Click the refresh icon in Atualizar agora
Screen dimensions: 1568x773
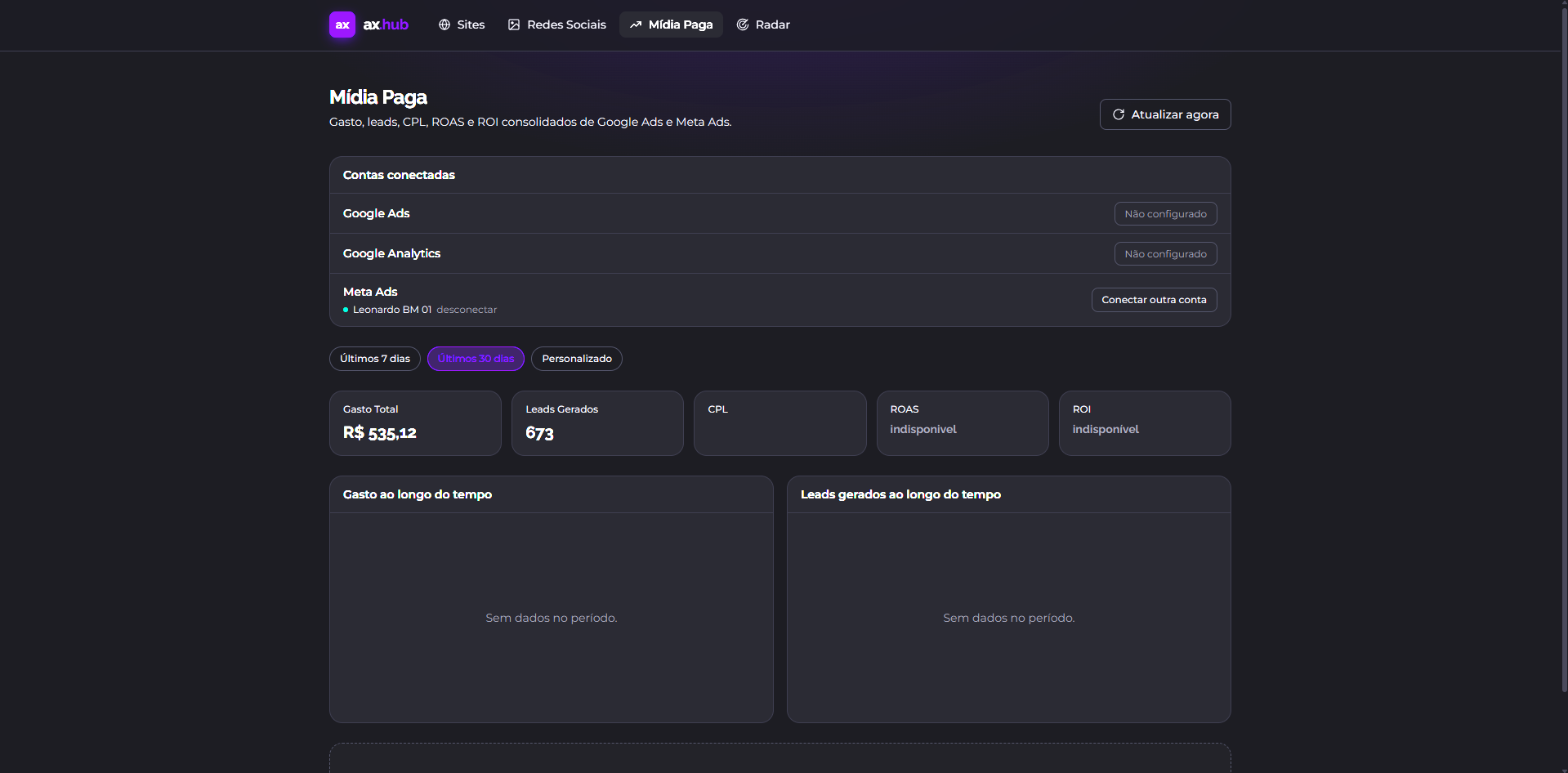click(x=1119, y=114)
